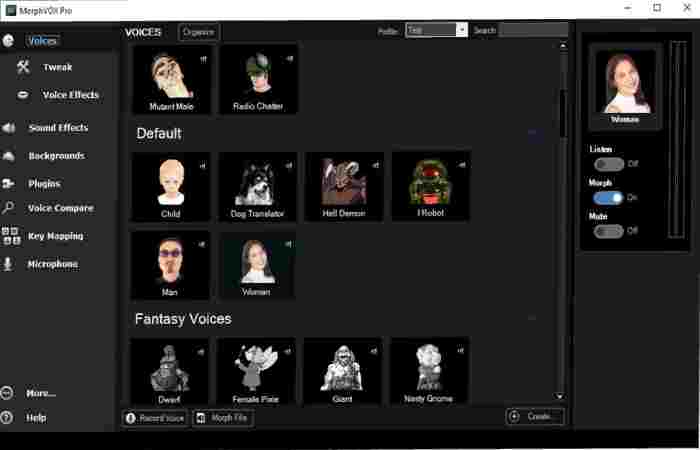Click signal bars icon on Child card

pos(202,166)
